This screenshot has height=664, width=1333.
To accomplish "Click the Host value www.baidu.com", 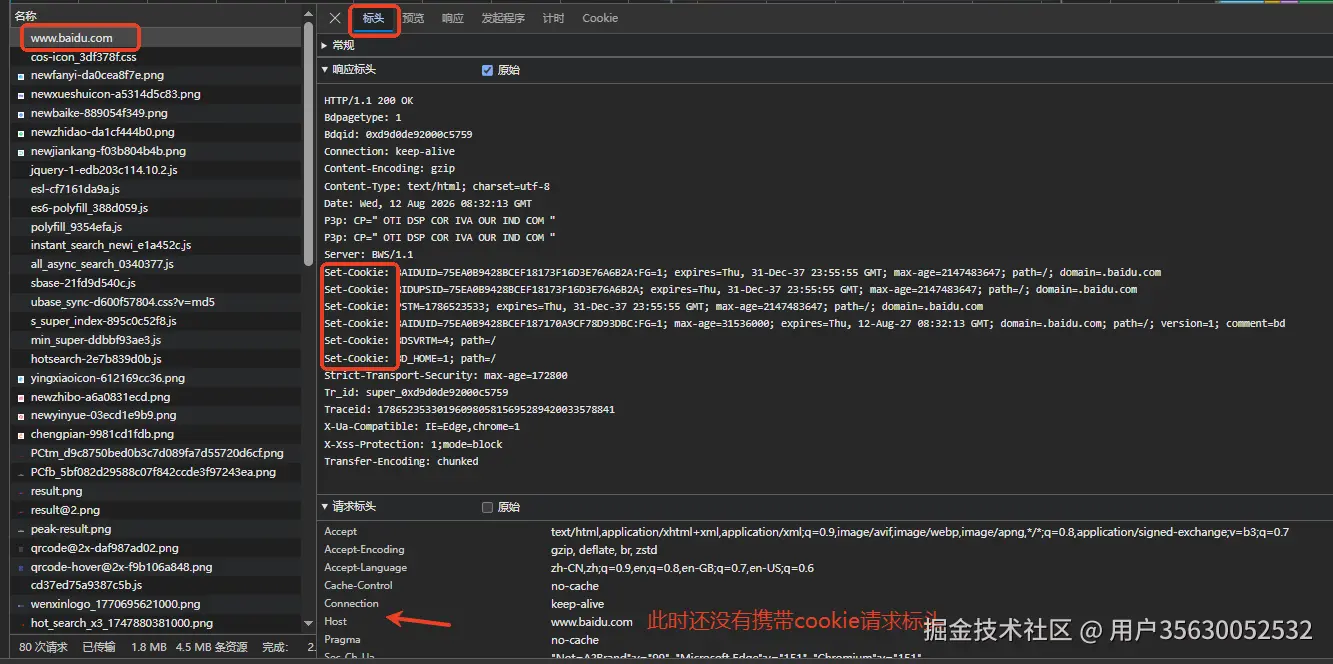I will coord(591,621).
